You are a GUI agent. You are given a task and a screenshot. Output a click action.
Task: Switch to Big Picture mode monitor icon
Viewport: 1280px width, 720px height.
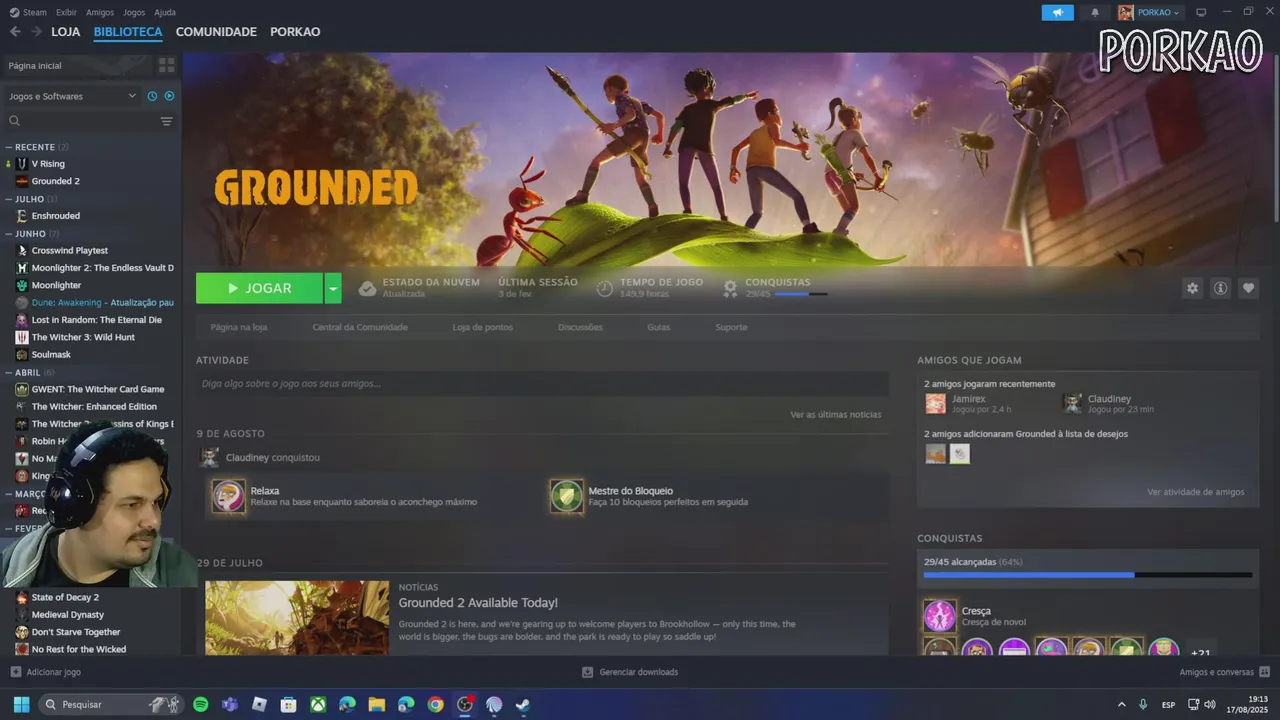[x=1201, y=12]
